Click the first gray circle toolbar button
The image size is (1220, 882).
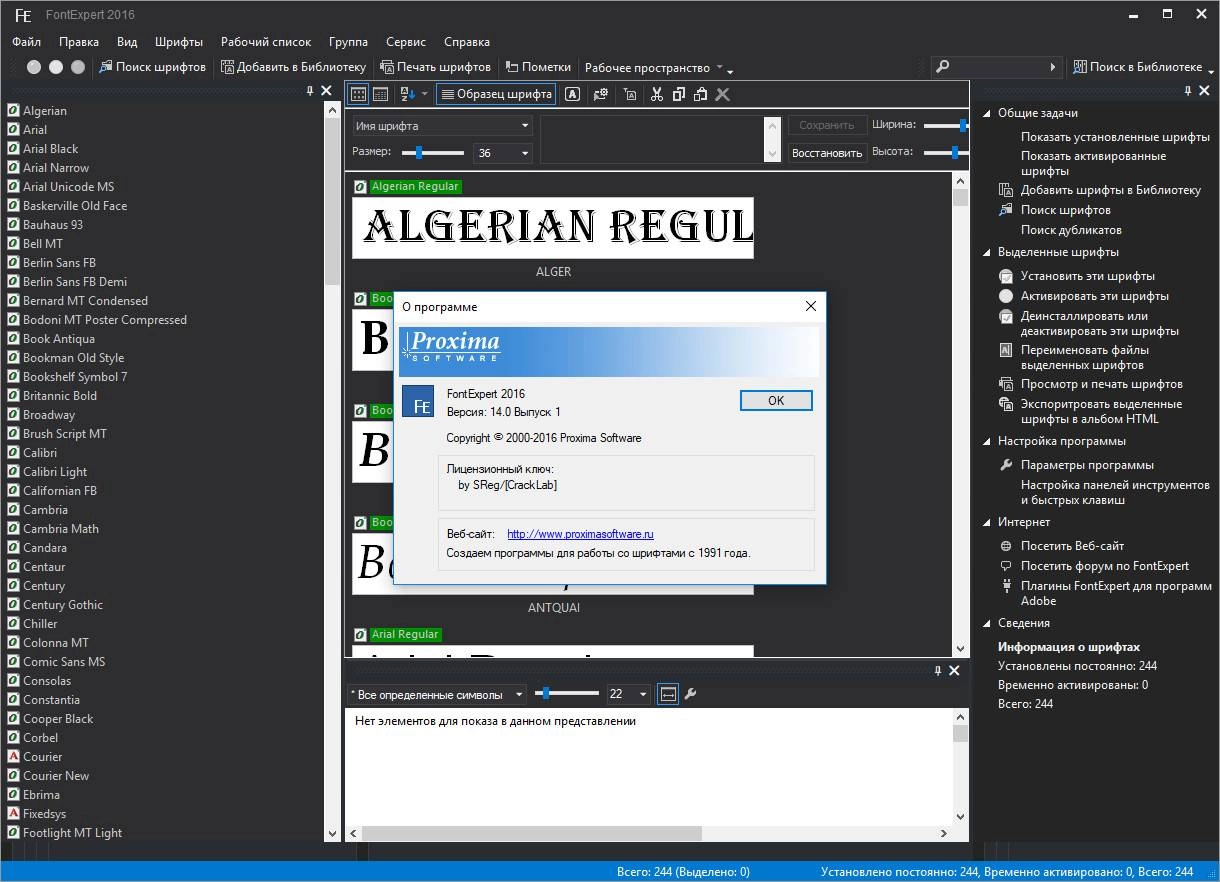coord(34,67)
